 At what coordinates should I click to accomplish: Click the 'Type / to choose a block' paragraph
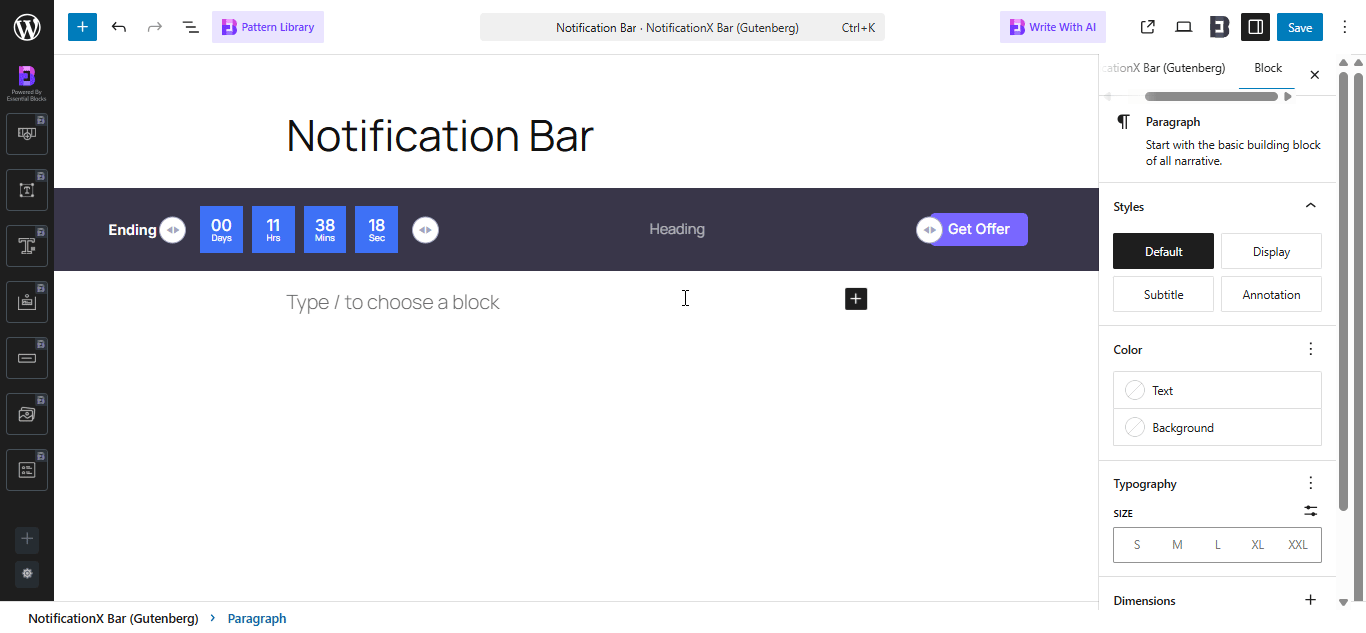[393, 302]
